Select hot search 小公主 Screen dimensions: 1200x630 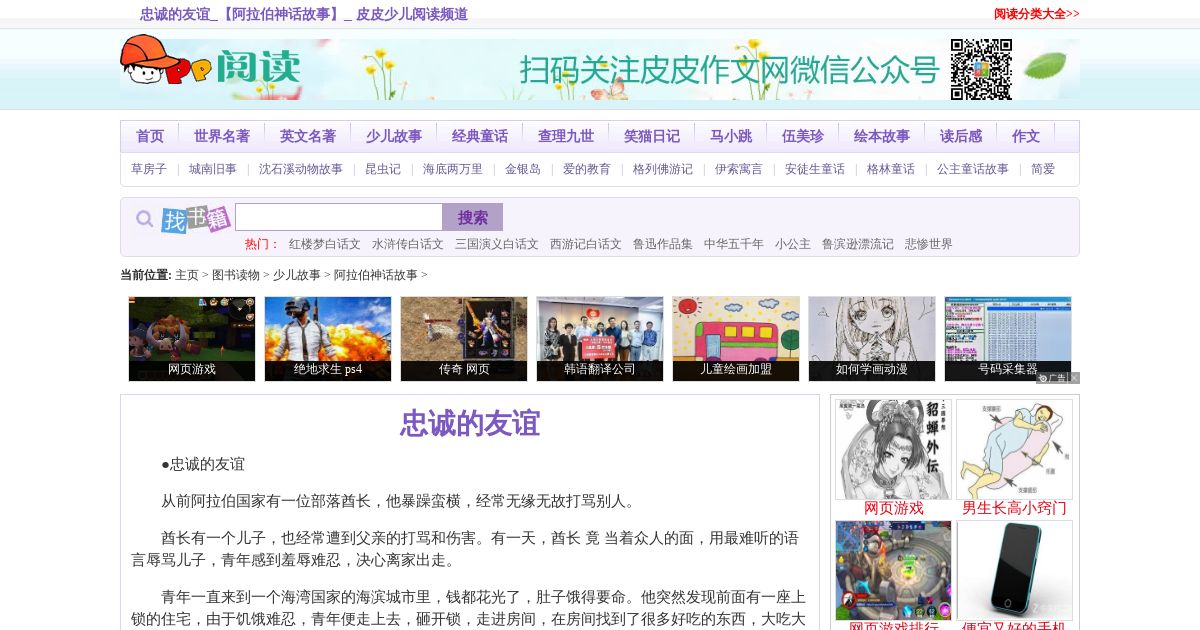coord(793,244)
